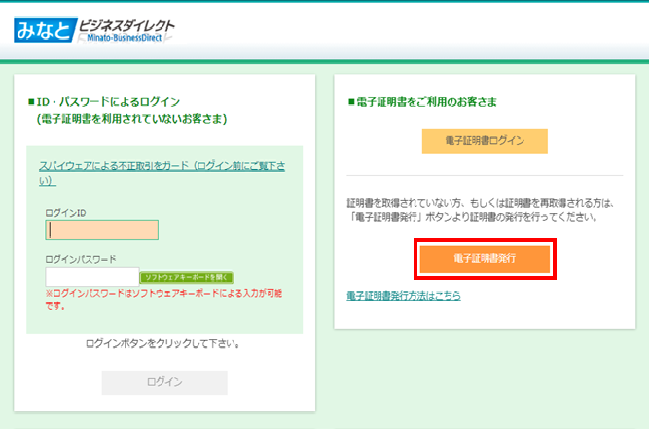
Task: Focus the ログインパスワード input field
Action: click(92, 277)
